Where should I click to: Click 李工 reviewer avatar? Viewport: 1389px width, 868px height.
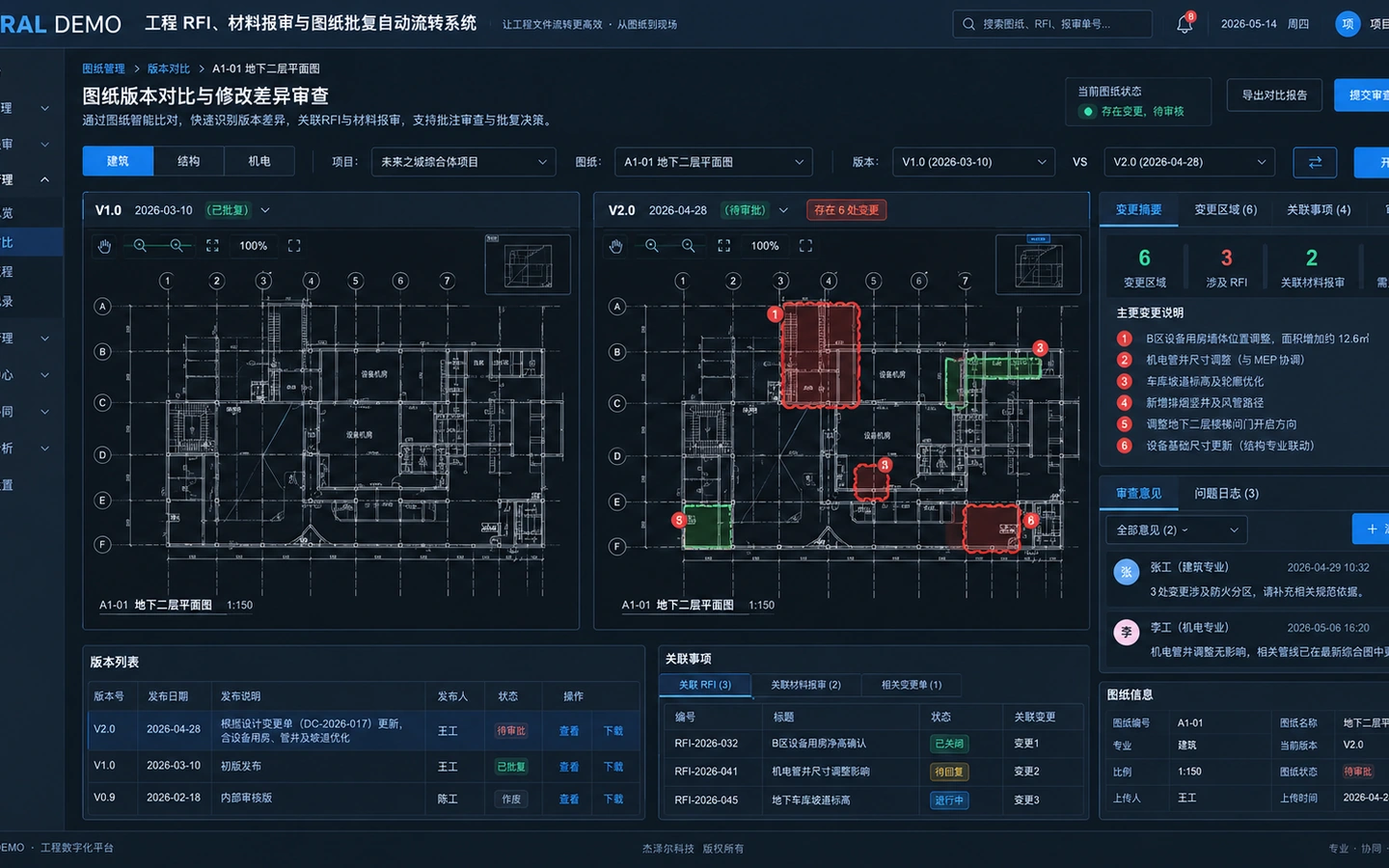(x=1127, y=632)
